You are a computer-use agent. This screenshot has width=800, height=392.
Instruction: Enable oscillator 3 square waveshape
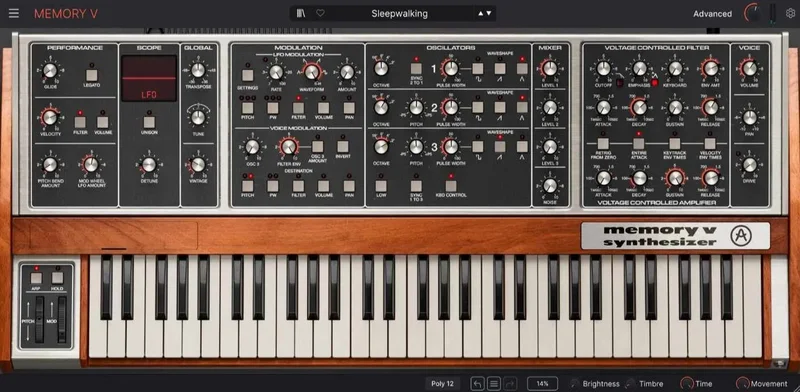(x=478, y=146)
